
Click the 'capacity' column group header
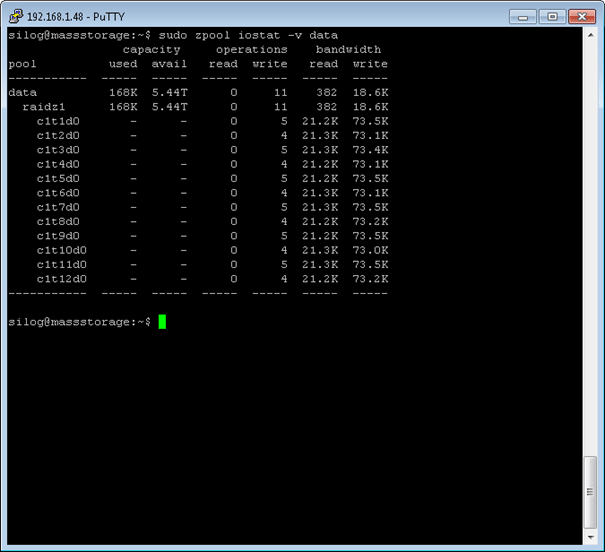151,50
